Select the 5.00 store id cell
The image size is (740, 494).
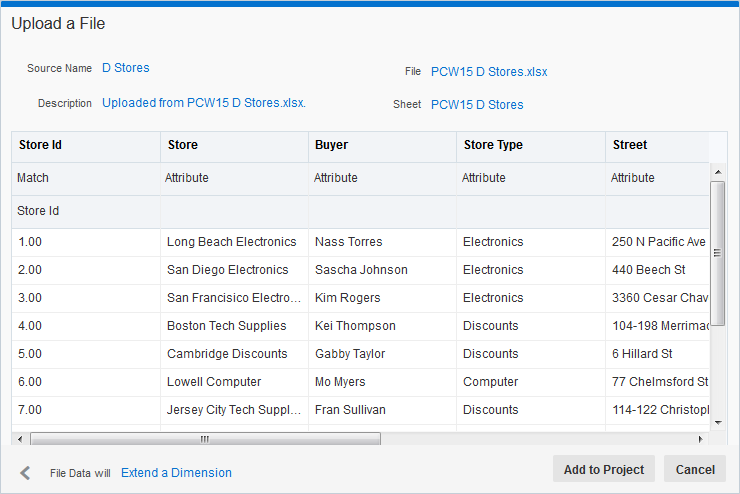(x=86, y=354)
